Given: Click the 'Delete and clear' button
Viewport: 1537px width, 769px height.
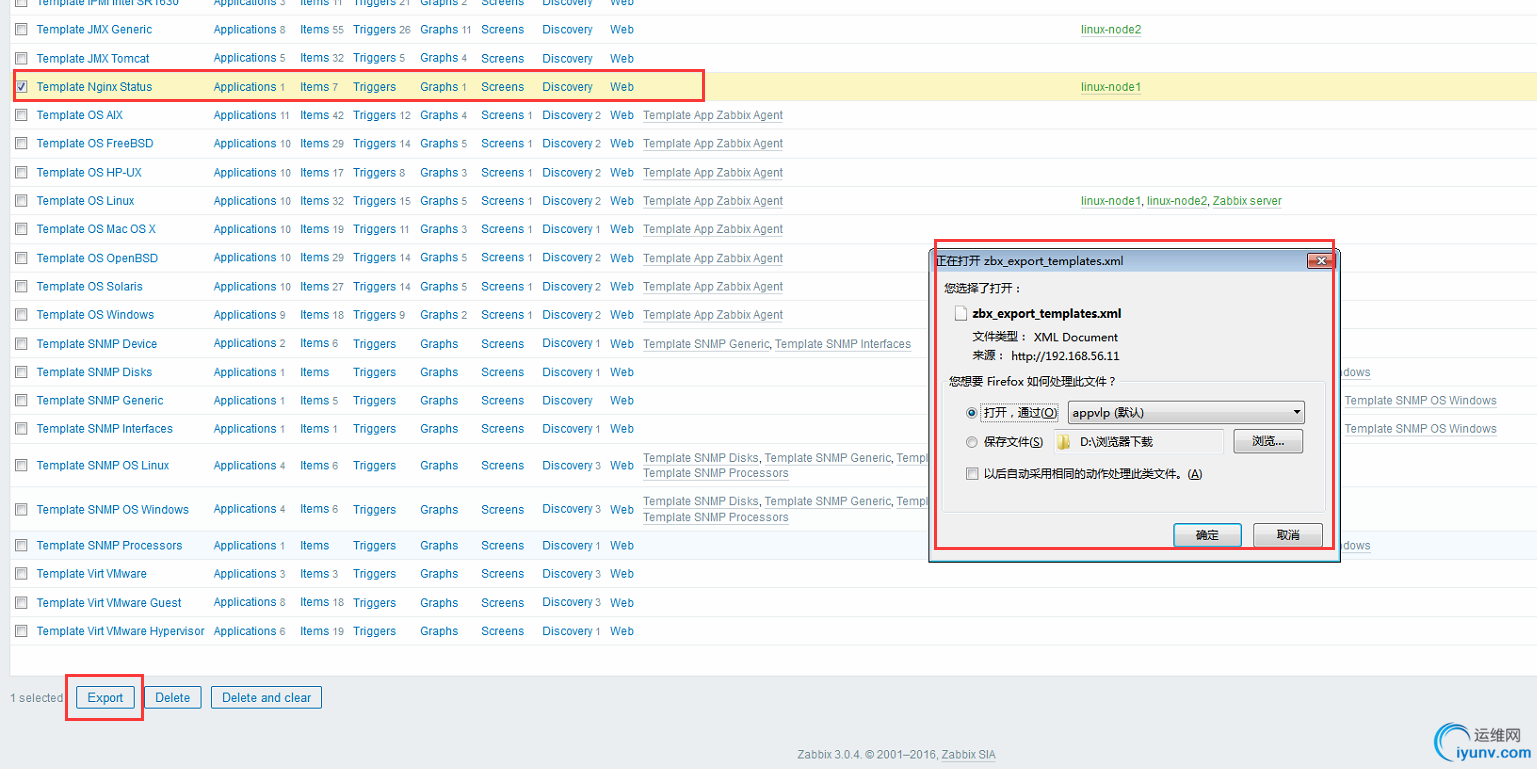Looking at the screenshot, I should point(266,698).
